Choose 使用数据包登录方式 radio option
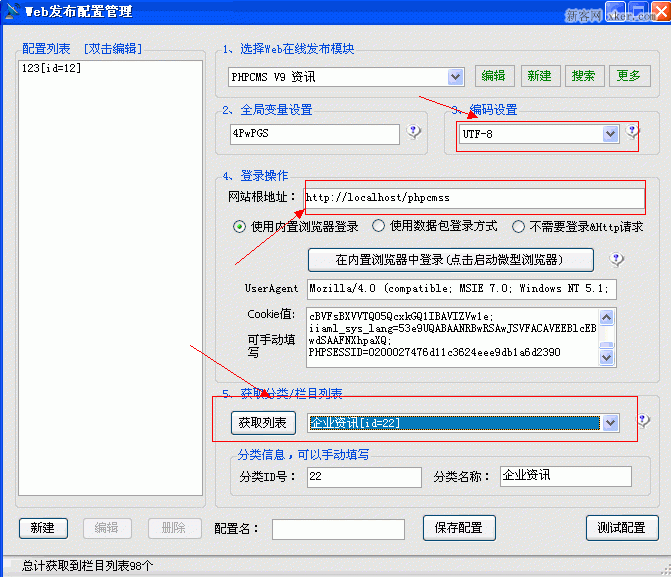The height and width of the screenshot is (577, 671). point(379,227)
